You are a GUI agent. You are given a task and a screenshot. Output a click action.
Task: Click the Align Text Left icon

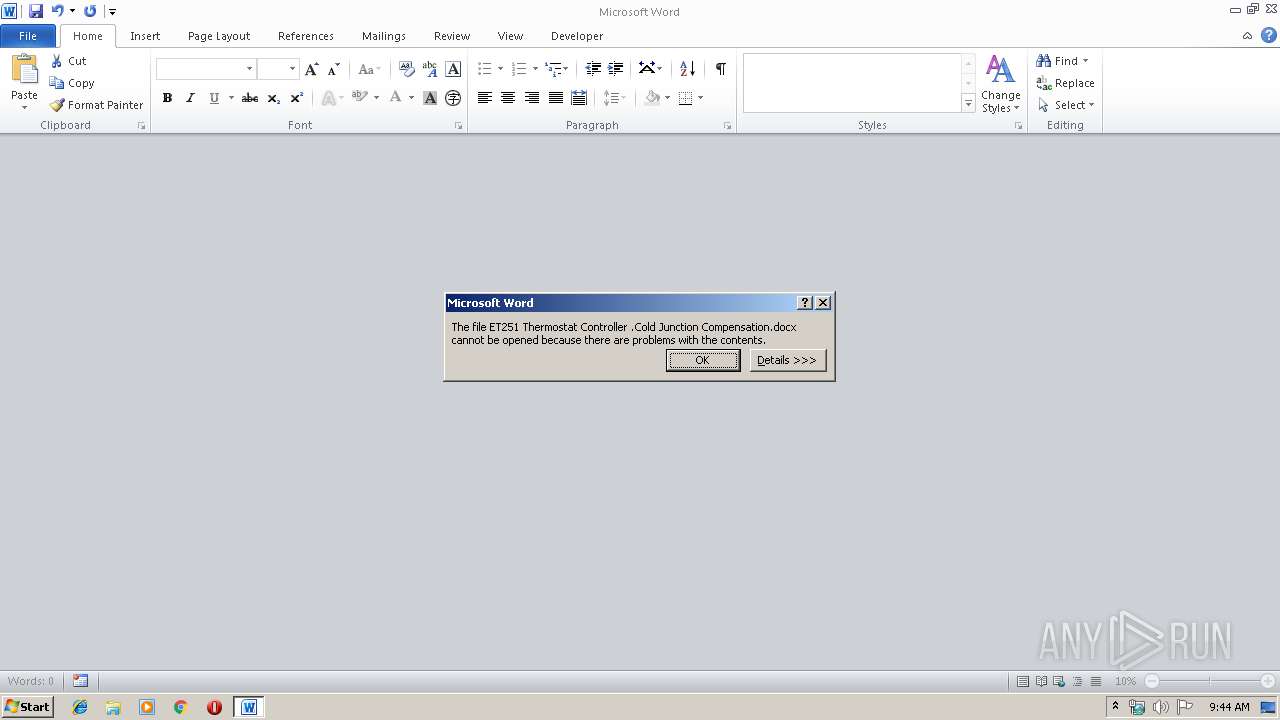485,98
